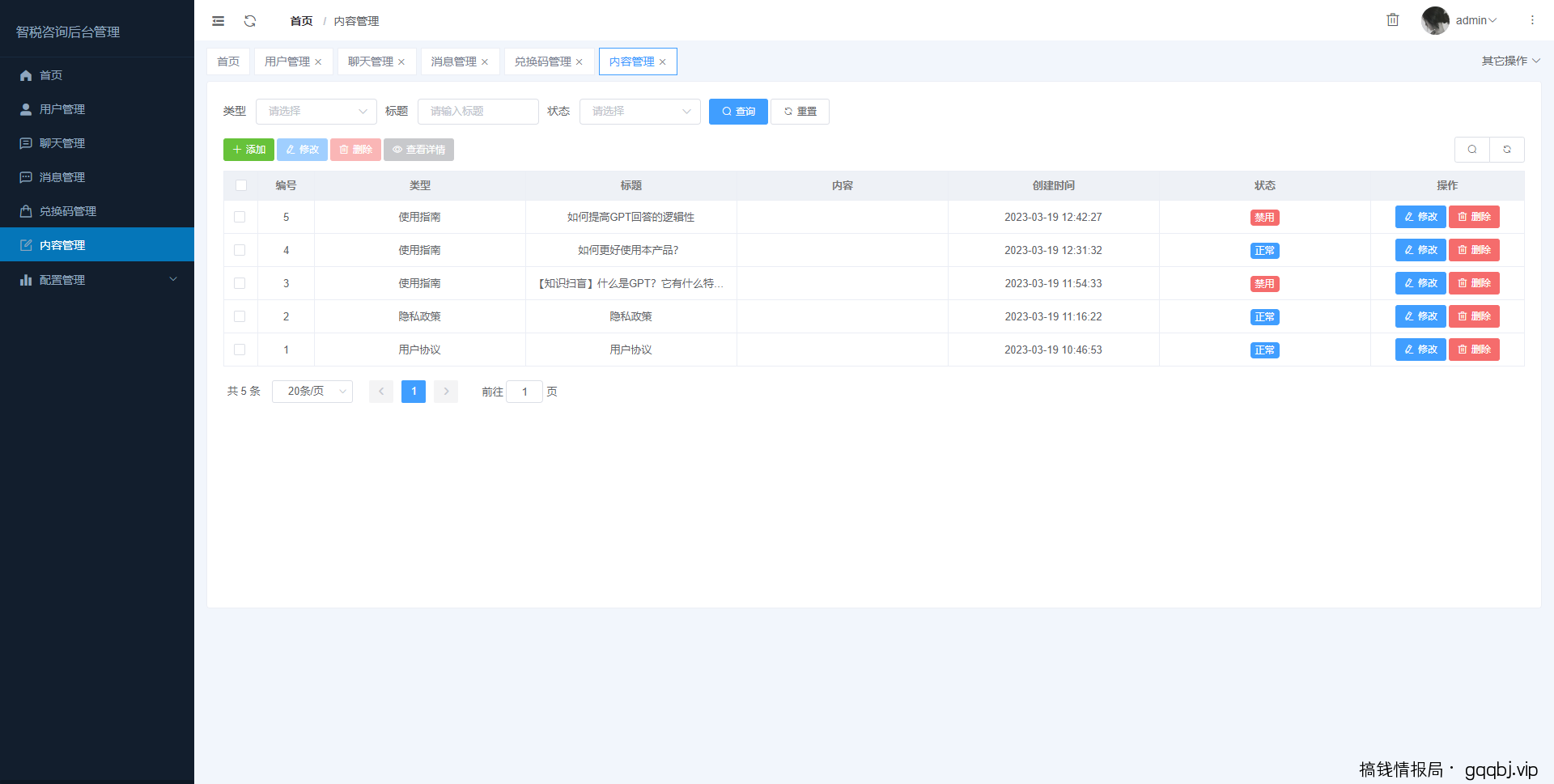Open 兑换码管理 via sidebar bag icon
1554x784 pixels.
[x=26, y=210]
